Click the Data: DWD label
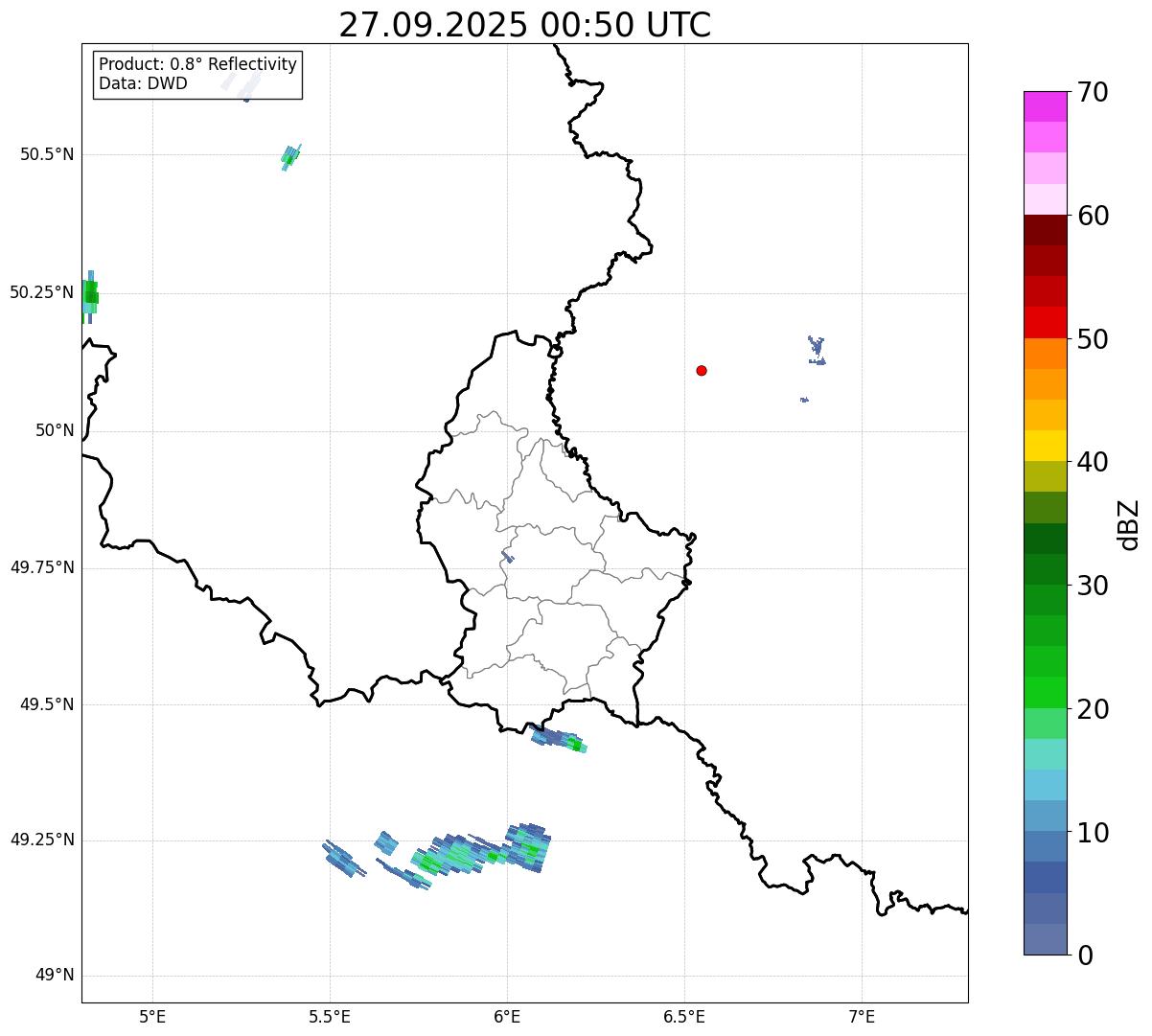Image resolution: width=1152 pixels, height=1036 pixels. pyautogui.click(x=143, y=83)
